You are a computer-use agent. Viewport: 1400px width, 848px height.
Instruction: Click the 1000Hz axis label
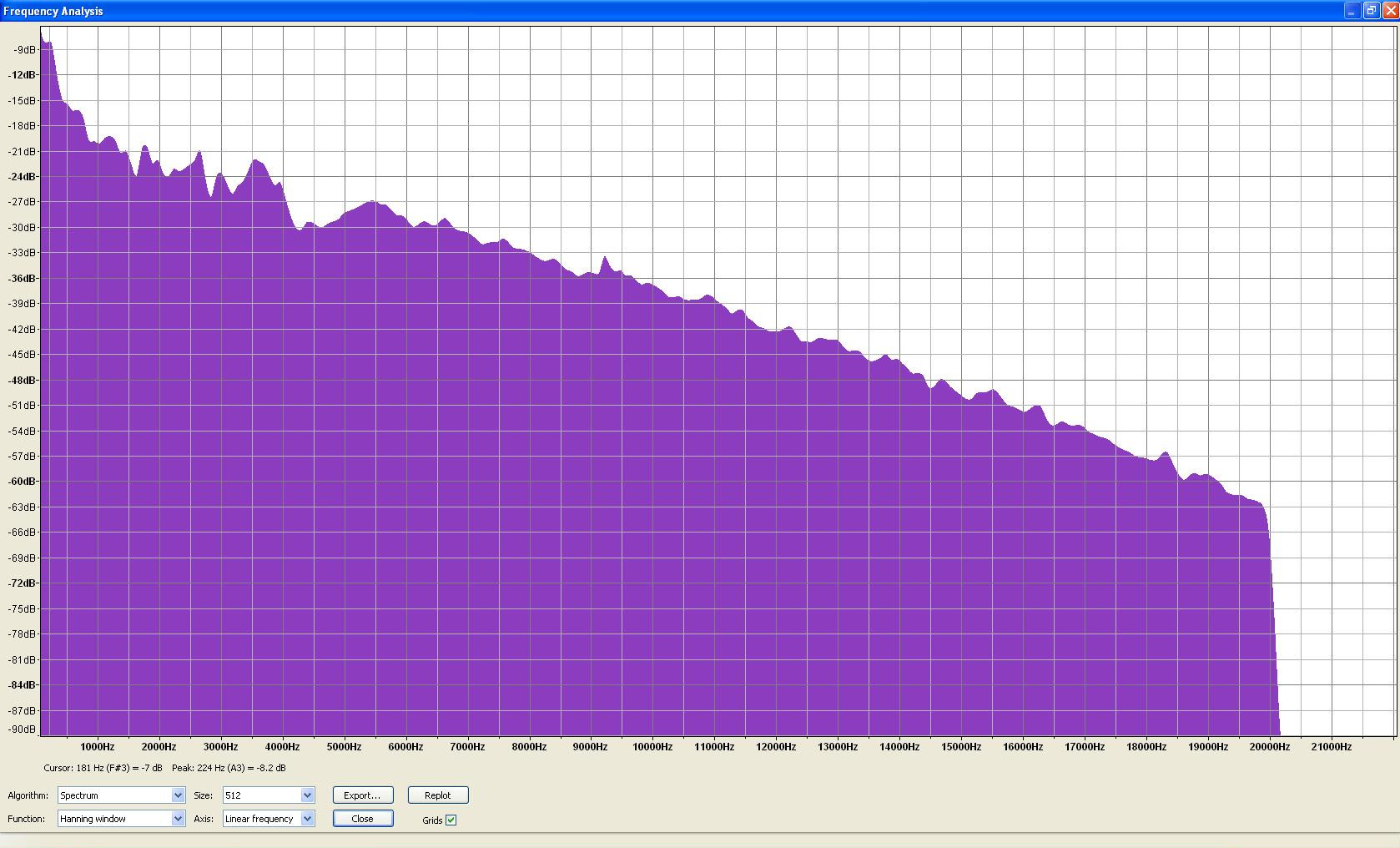pyautogui.click(x=97, y=747)
